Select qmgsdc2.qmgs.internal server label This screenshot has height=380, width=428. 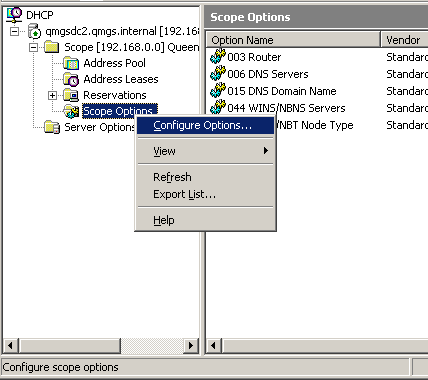click(x=122, y=31)
